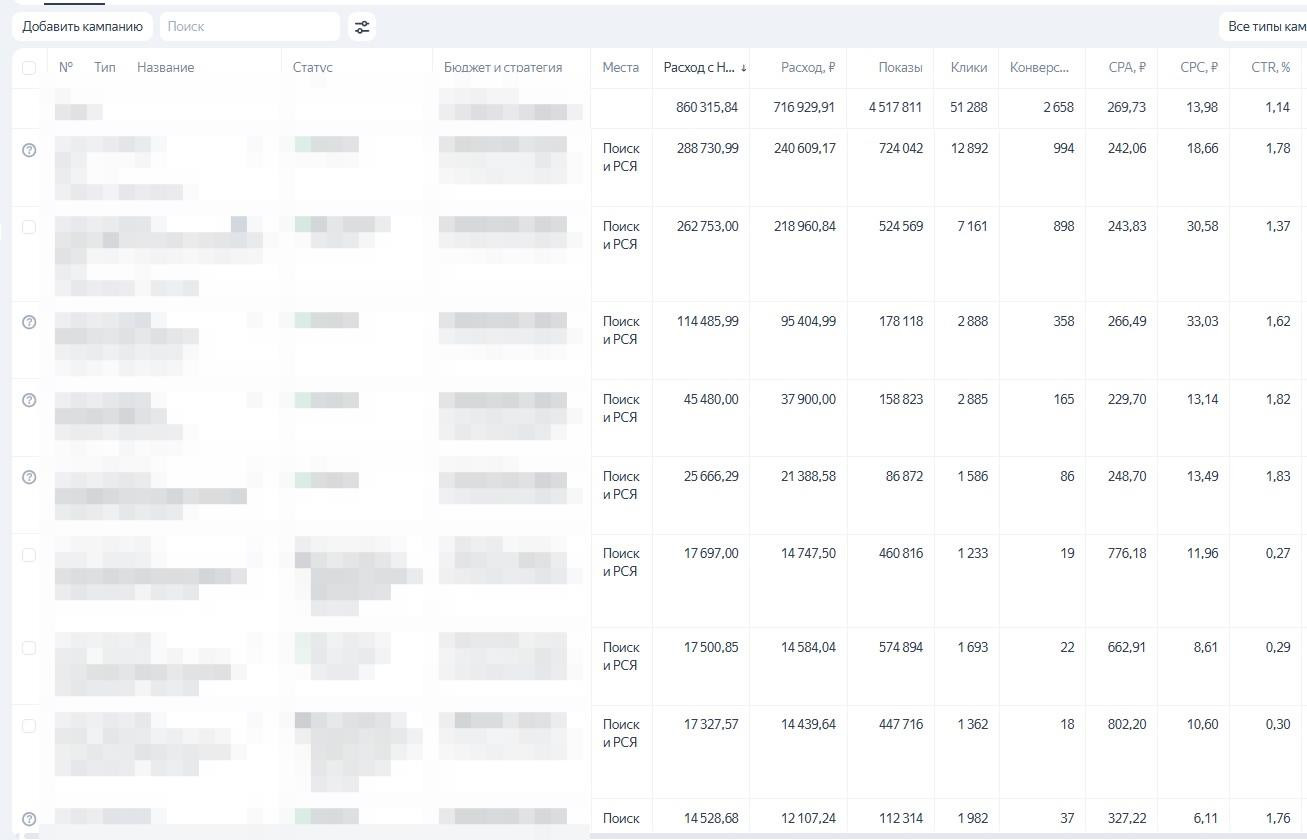Click the CPC cell 6,11

(1206, 818)
